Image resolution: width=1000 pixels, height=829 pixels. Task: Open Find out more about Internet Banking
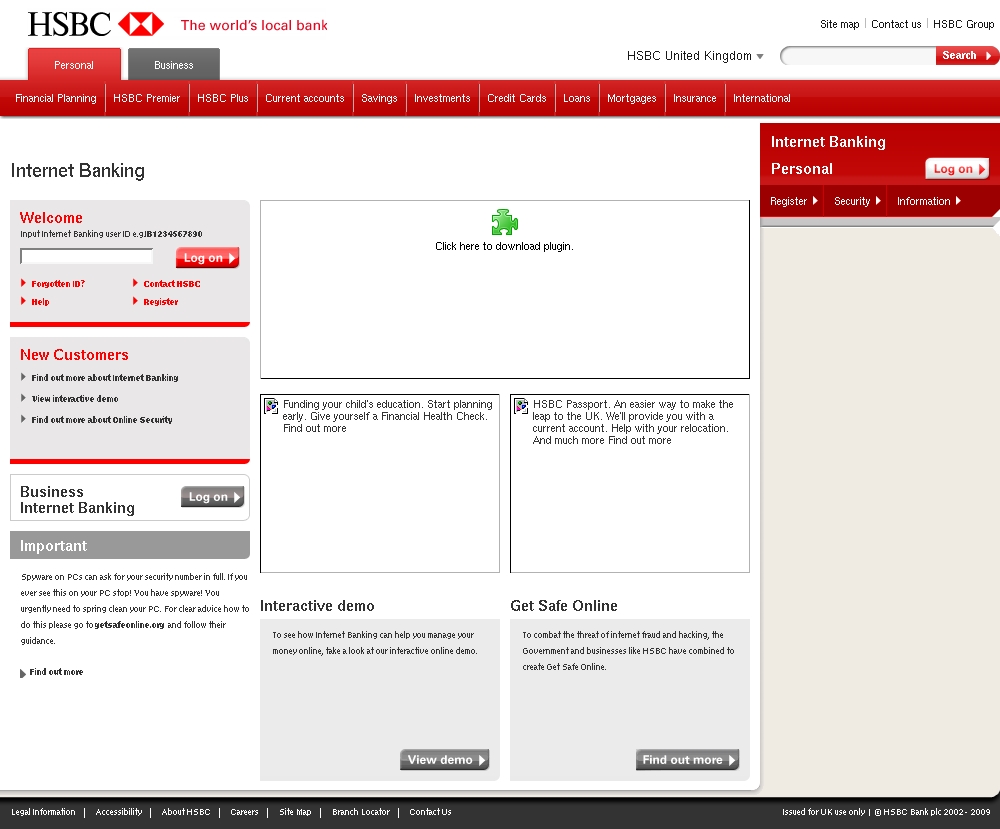(105, 378)
